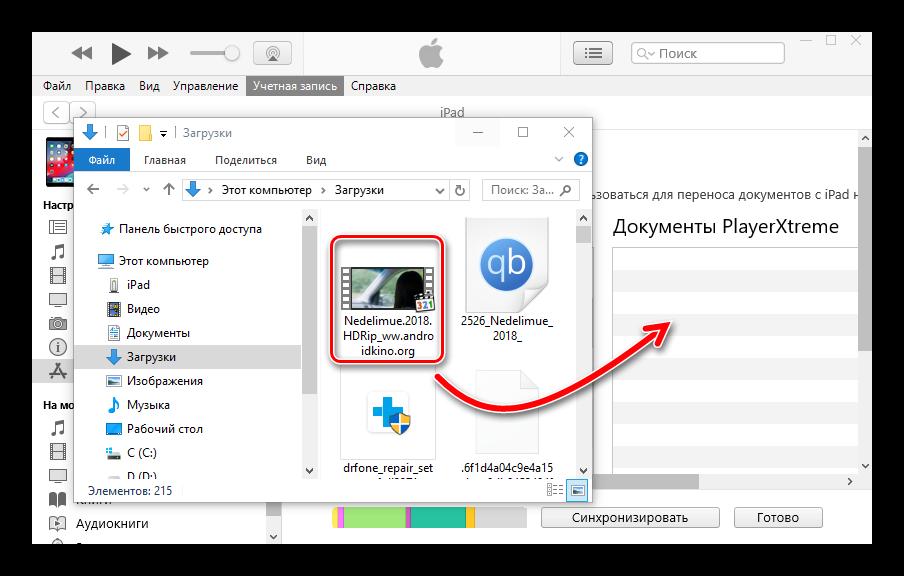Open the Управление menu in iTunes
This screenshot has width=904, height=576.
[205, 86]
